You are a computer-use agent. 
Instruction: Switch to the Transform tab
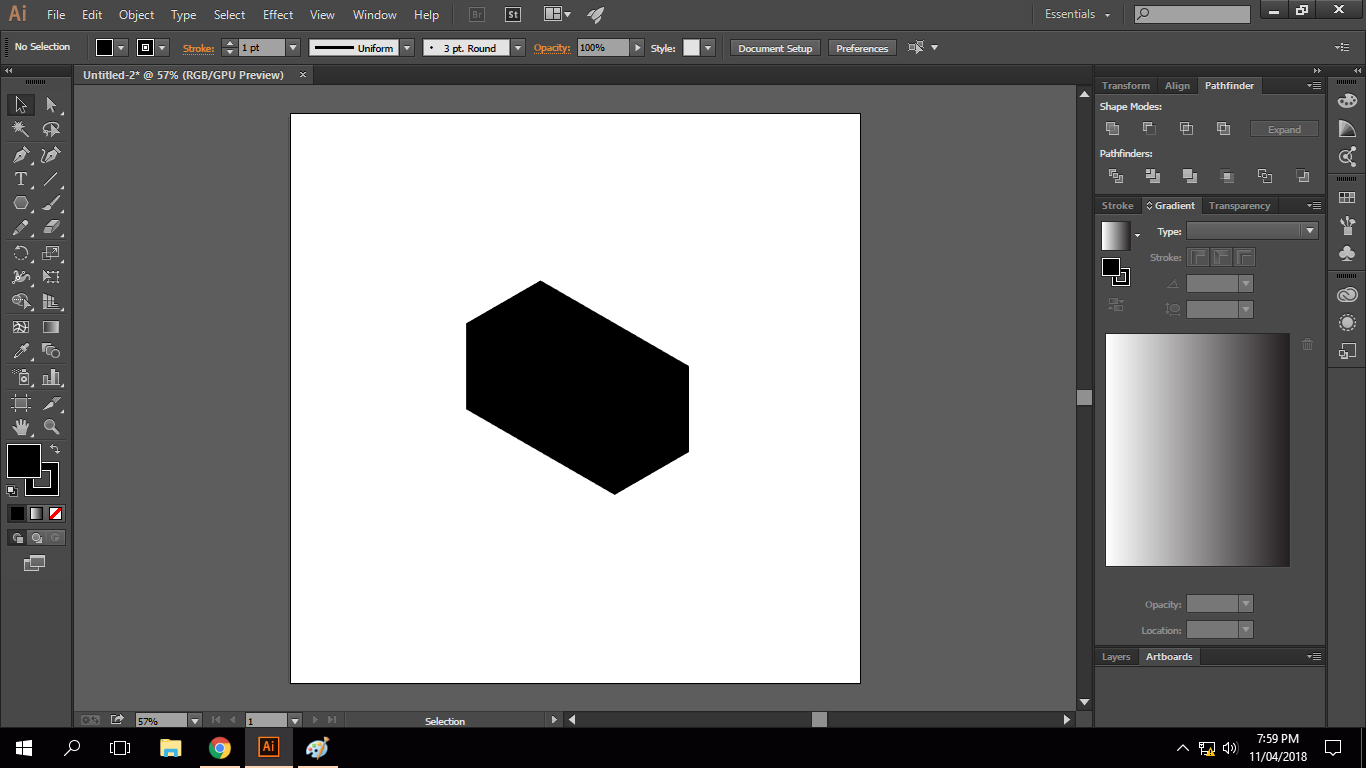pos(1126,86)
